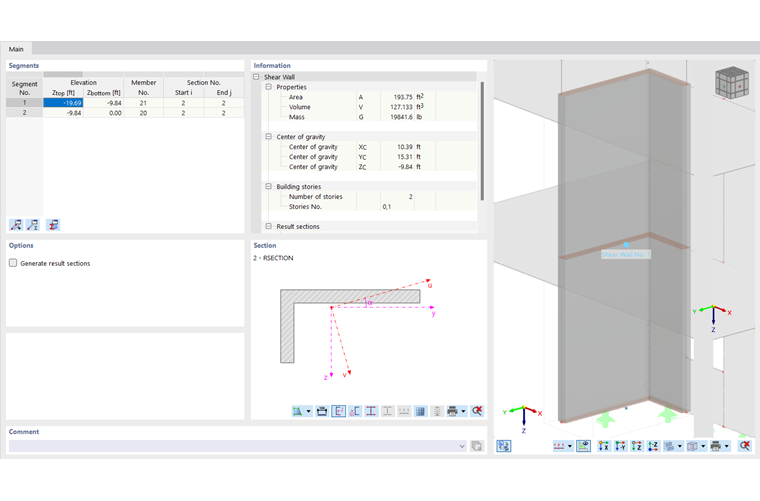Click the first printer icon in Section toolbar
This screenshot has height=501, width=760.
tap(322, 411)
